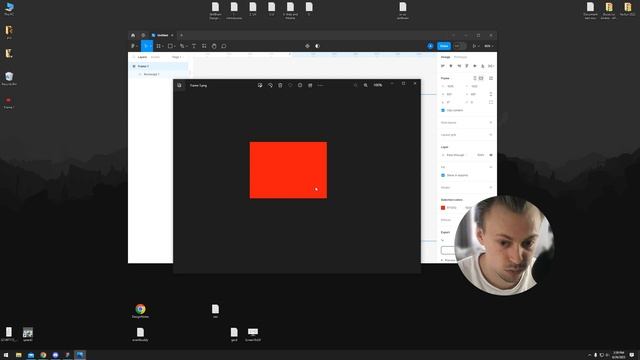Open Shape tools dropdown arrow

click(175, 46)
